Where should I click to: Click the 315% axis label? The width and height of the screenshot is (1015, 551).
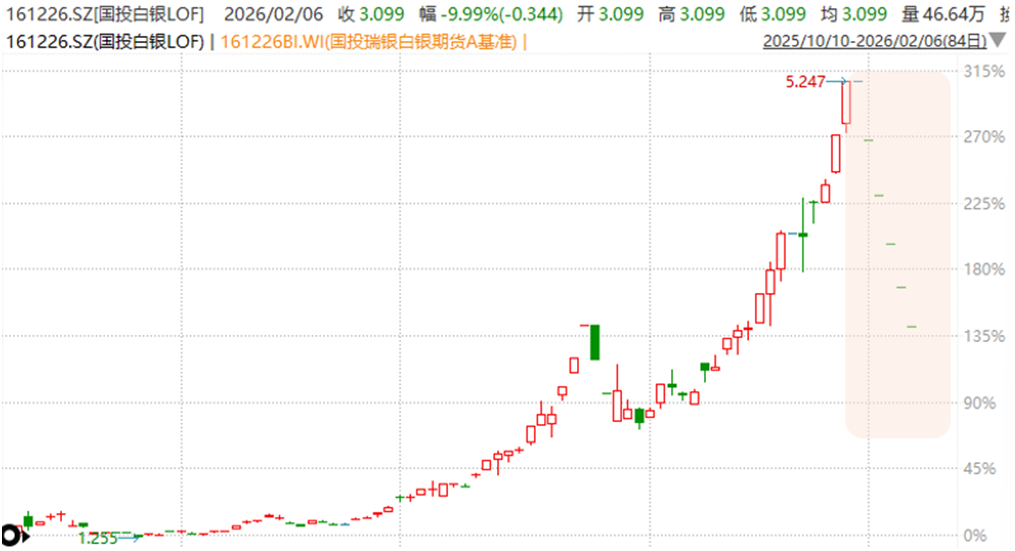984,71
